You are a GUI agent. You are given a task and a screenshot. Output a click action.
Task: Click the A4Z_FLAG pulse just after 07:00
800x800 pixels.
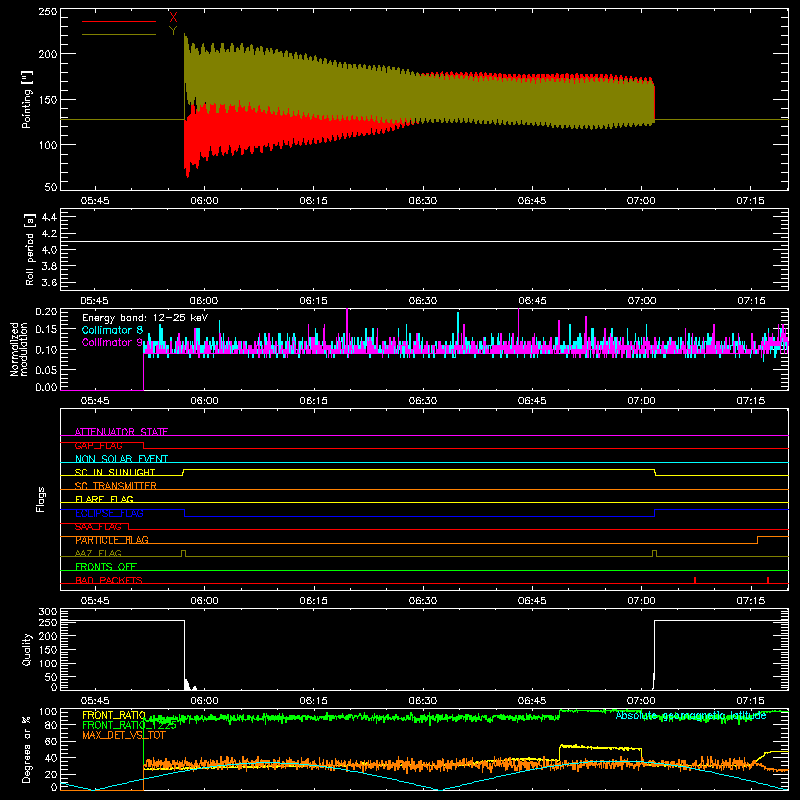(x=655, y=553)
